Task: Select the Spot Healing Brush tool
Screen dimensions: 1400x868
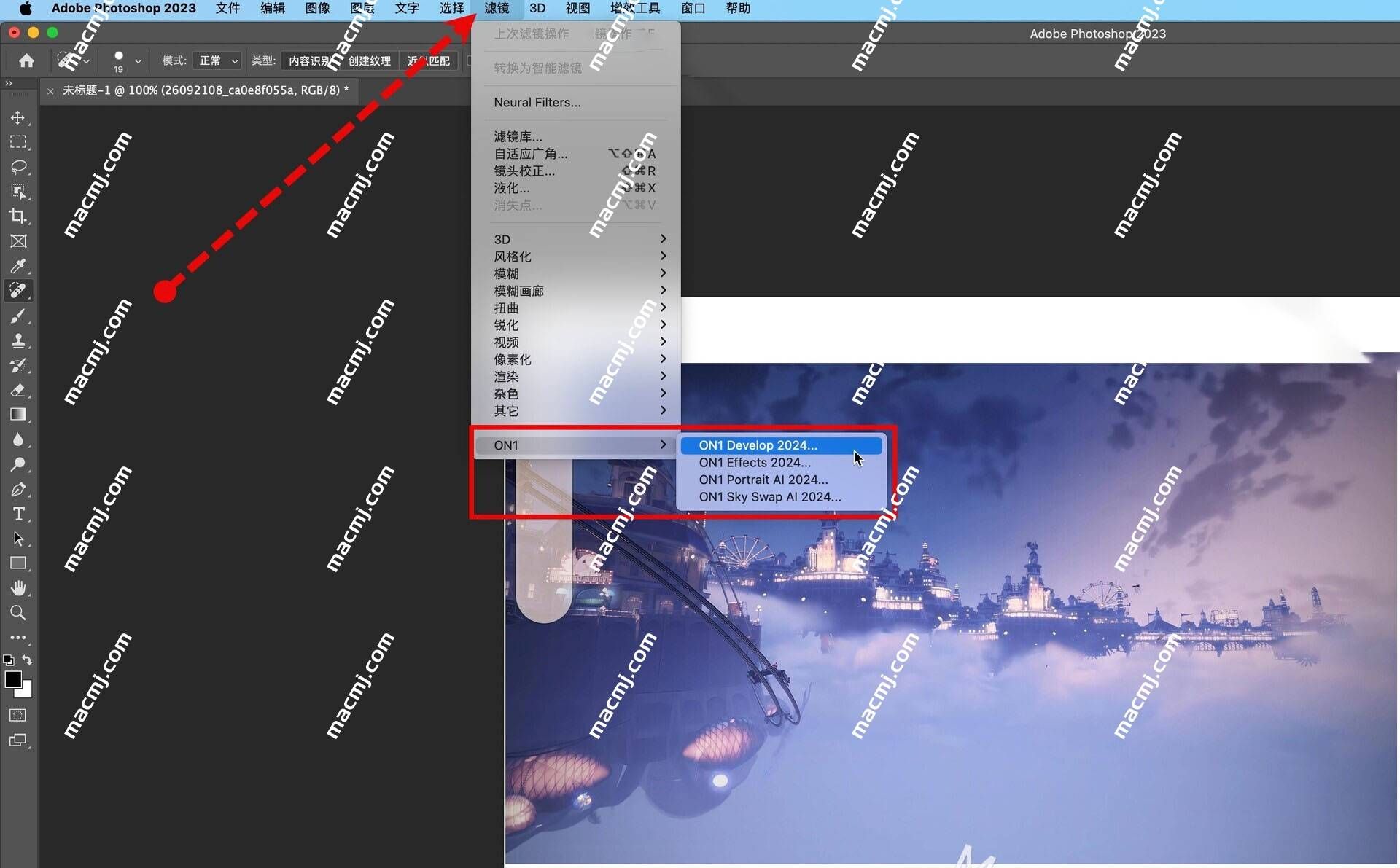Action: click(x=18, y=291)
